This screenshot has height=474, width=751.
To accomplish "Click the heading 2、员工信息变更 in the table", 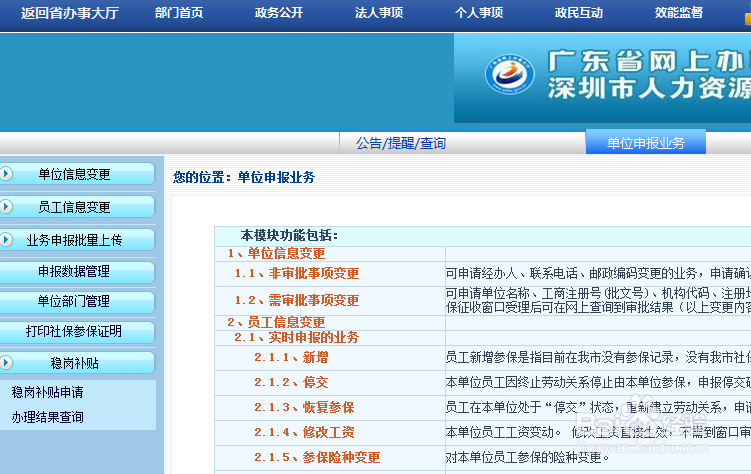I will coord(276,322).
